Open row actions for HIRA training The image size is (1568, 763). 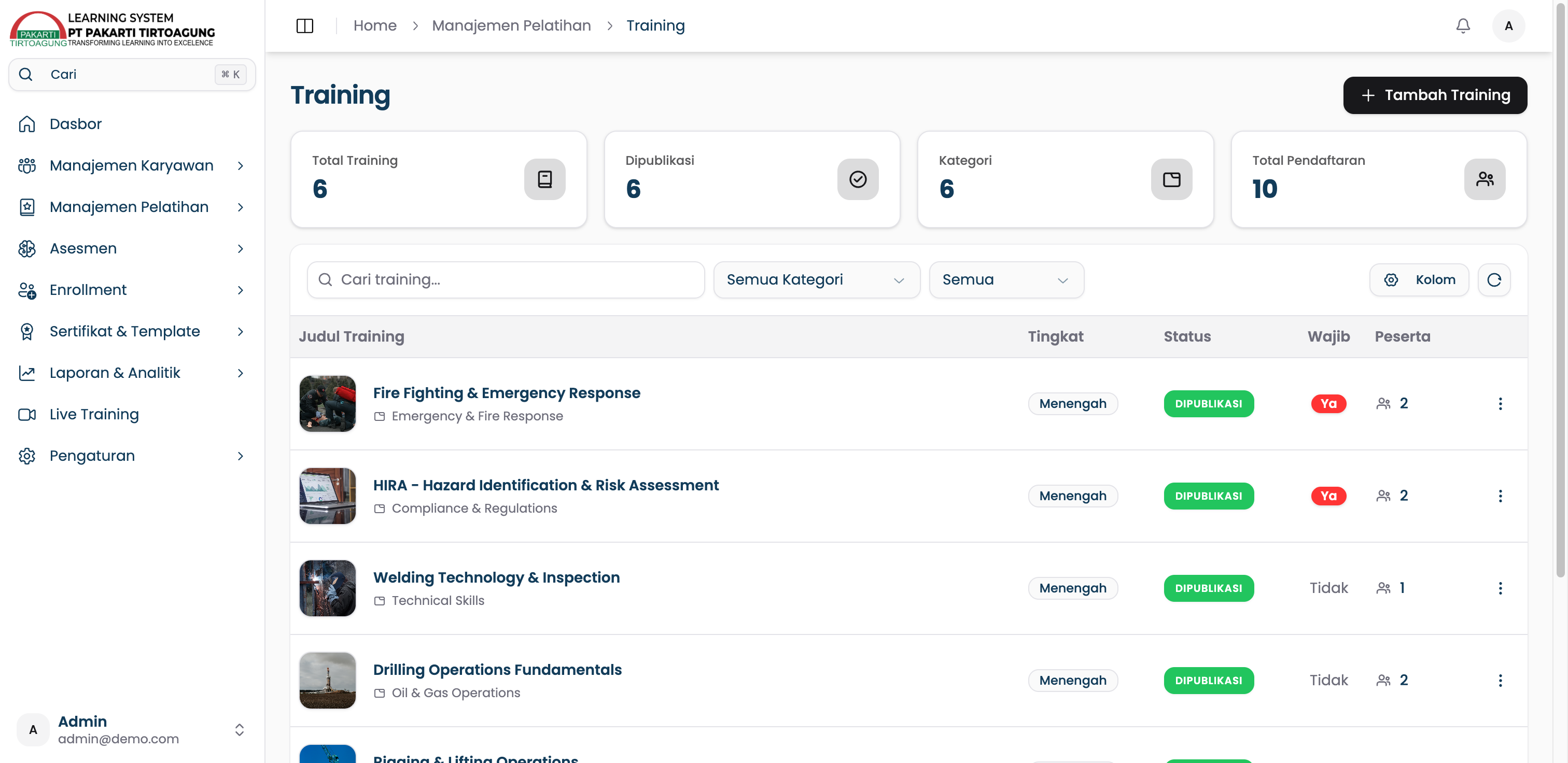click(1500, 496)
